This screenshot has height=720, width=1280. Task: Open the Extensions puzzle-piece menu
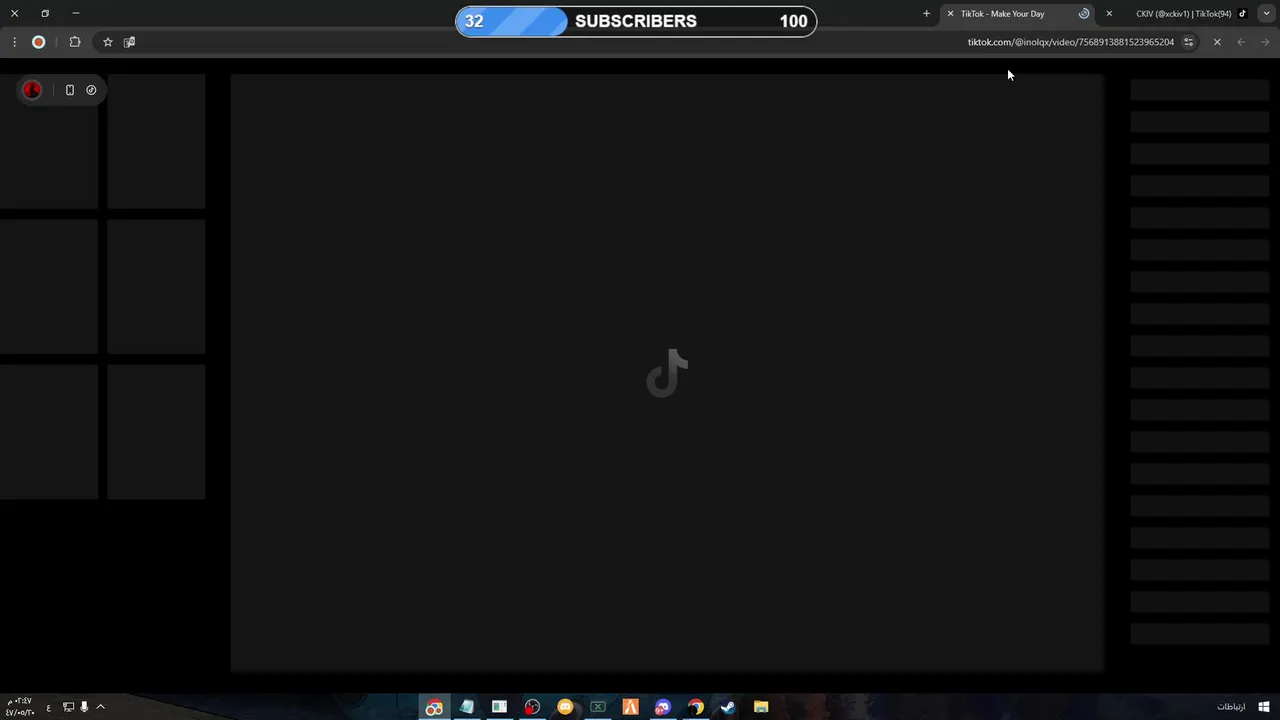(75, 42)
